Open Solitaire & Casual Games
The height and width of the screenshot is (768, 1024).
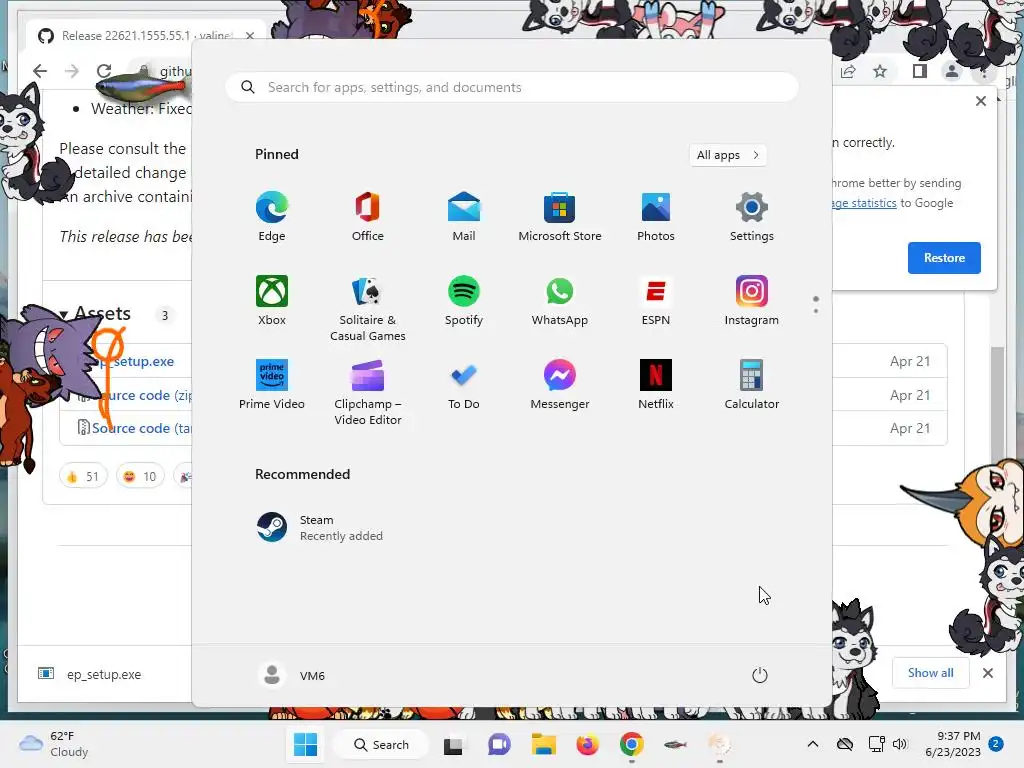point(368,308)
